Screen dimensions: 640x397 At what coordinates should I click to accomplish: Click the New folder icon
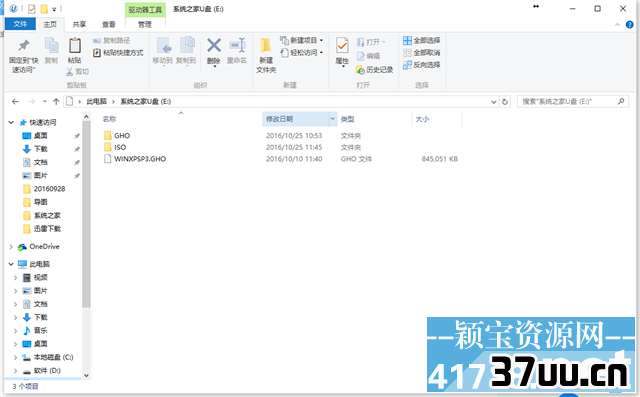[266, 45]
